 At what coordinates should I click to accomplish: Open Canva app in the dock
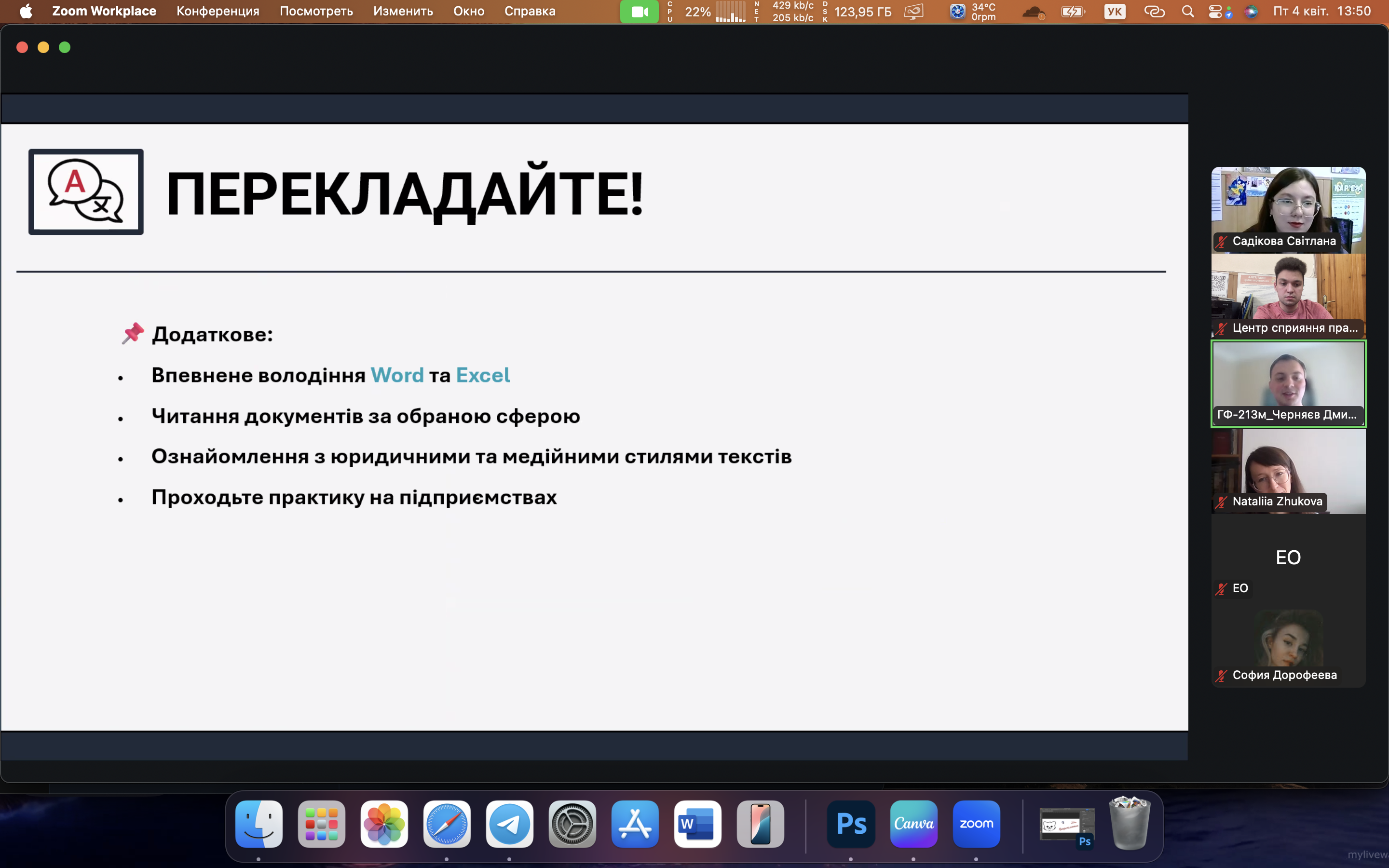point(913,824)
